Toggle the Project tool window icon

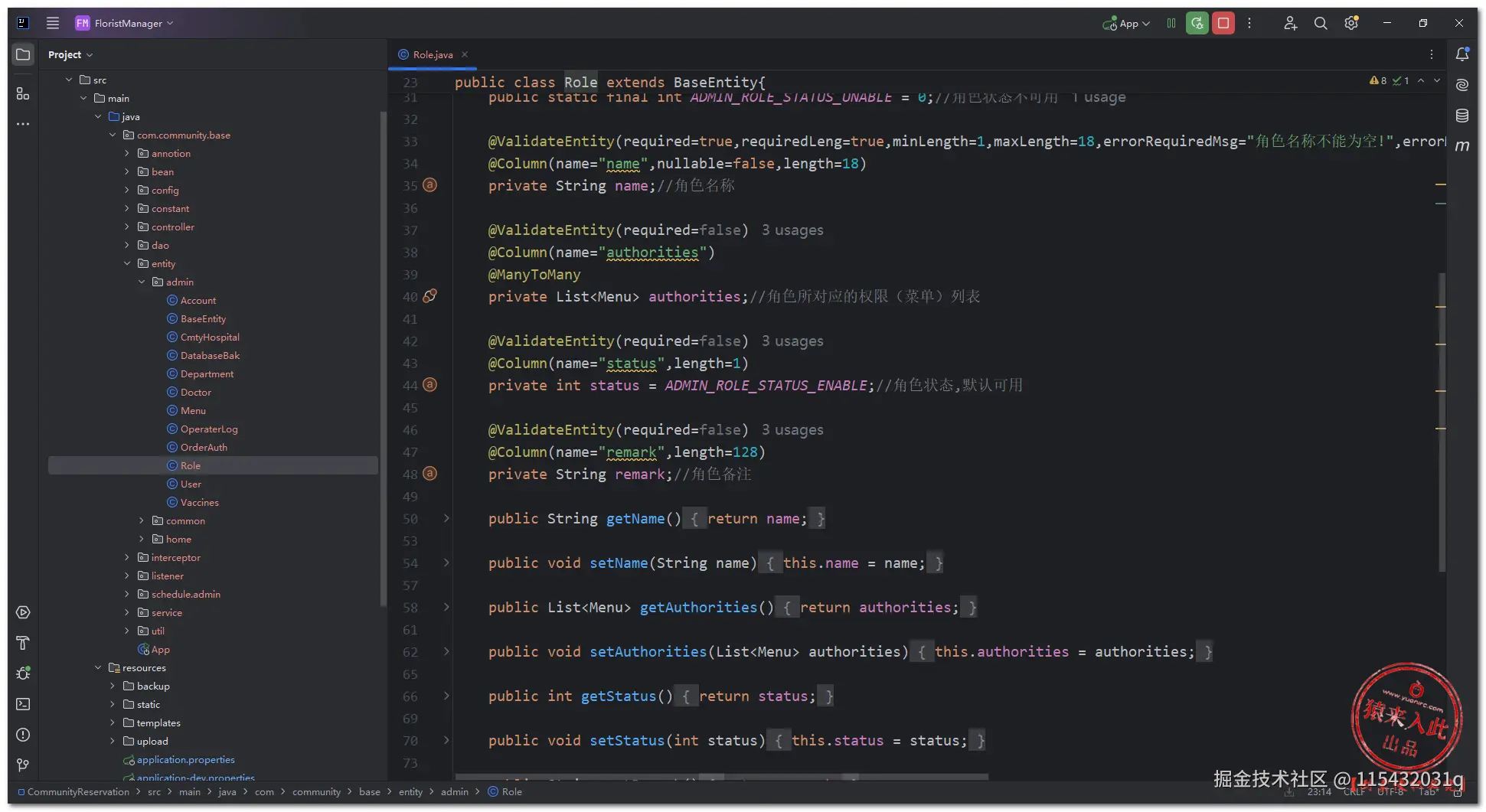(x=23, y=54)
